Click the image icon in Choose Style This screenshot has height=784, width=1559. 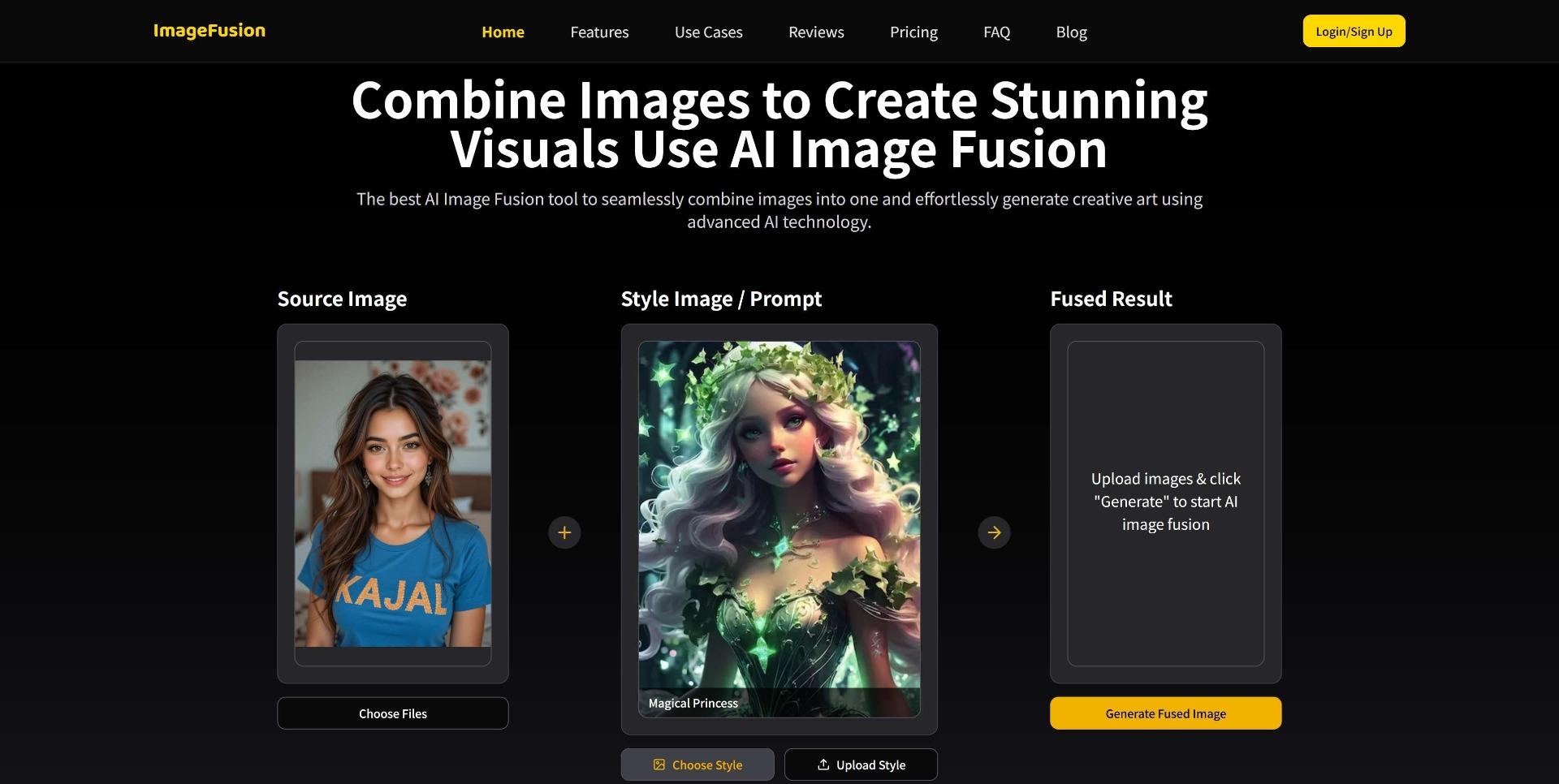click(659, 765)
